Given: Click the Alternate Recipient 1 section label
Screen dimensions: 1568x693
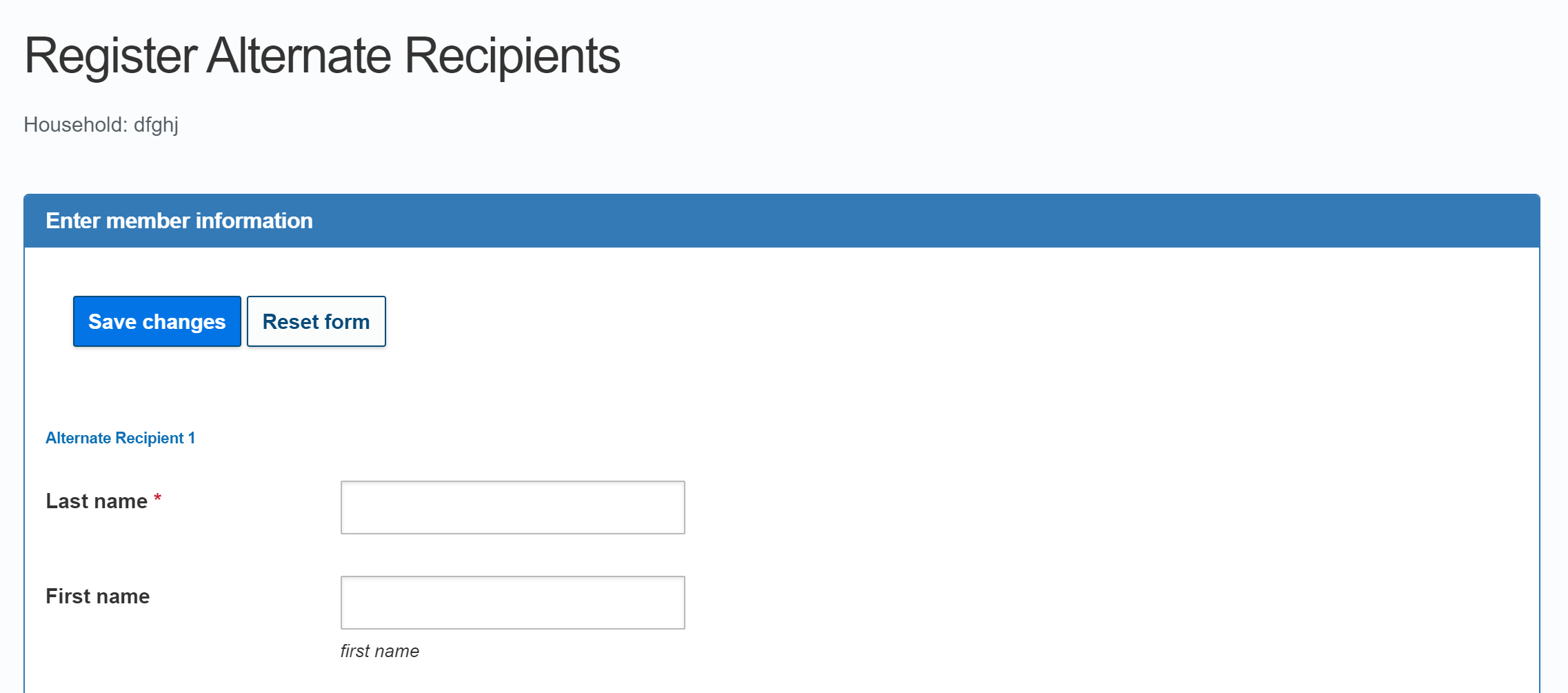Looking at the screenshot, I should click(x=120, y=438).
